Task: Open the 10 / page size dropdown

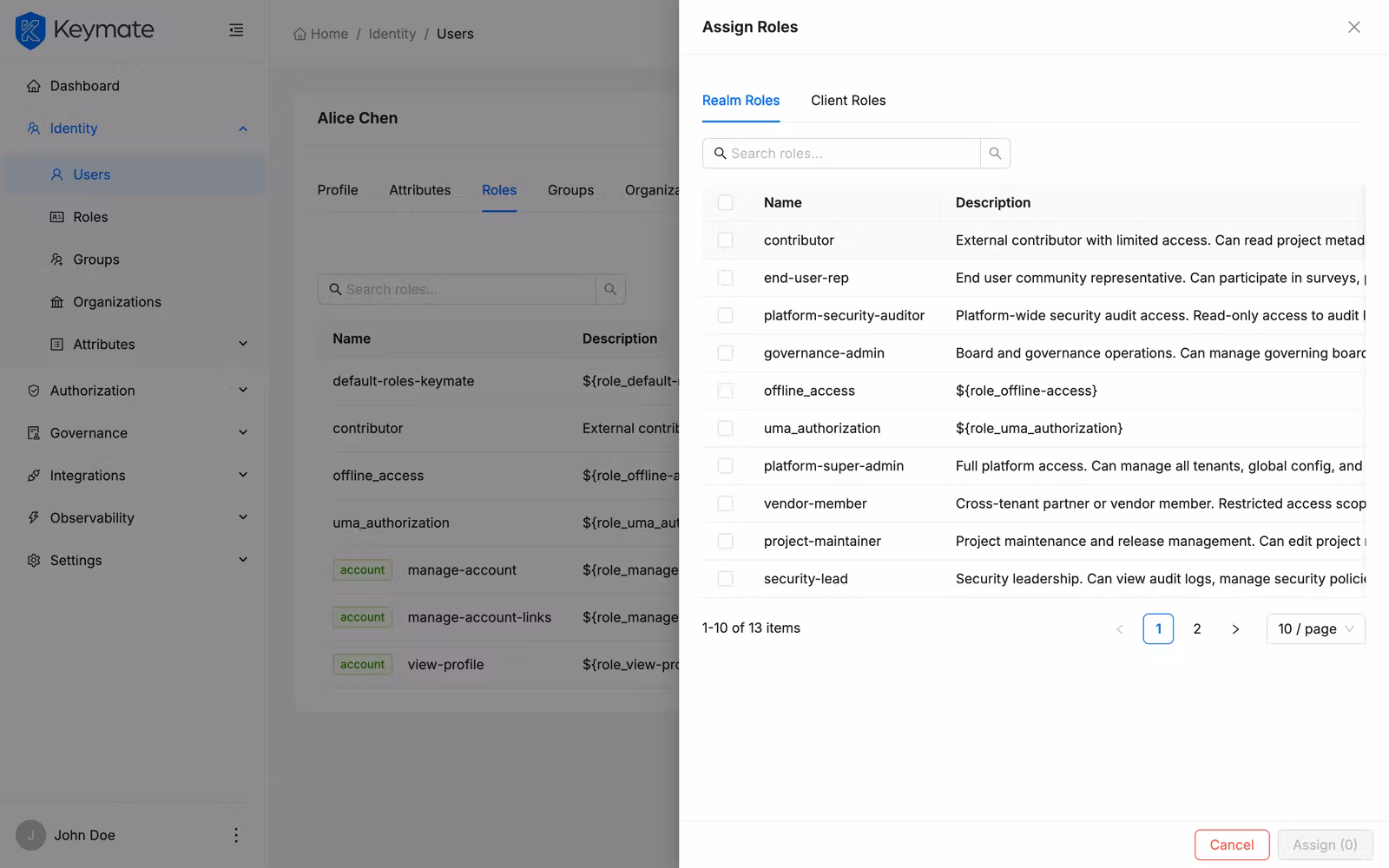Action: point(1314,628)
